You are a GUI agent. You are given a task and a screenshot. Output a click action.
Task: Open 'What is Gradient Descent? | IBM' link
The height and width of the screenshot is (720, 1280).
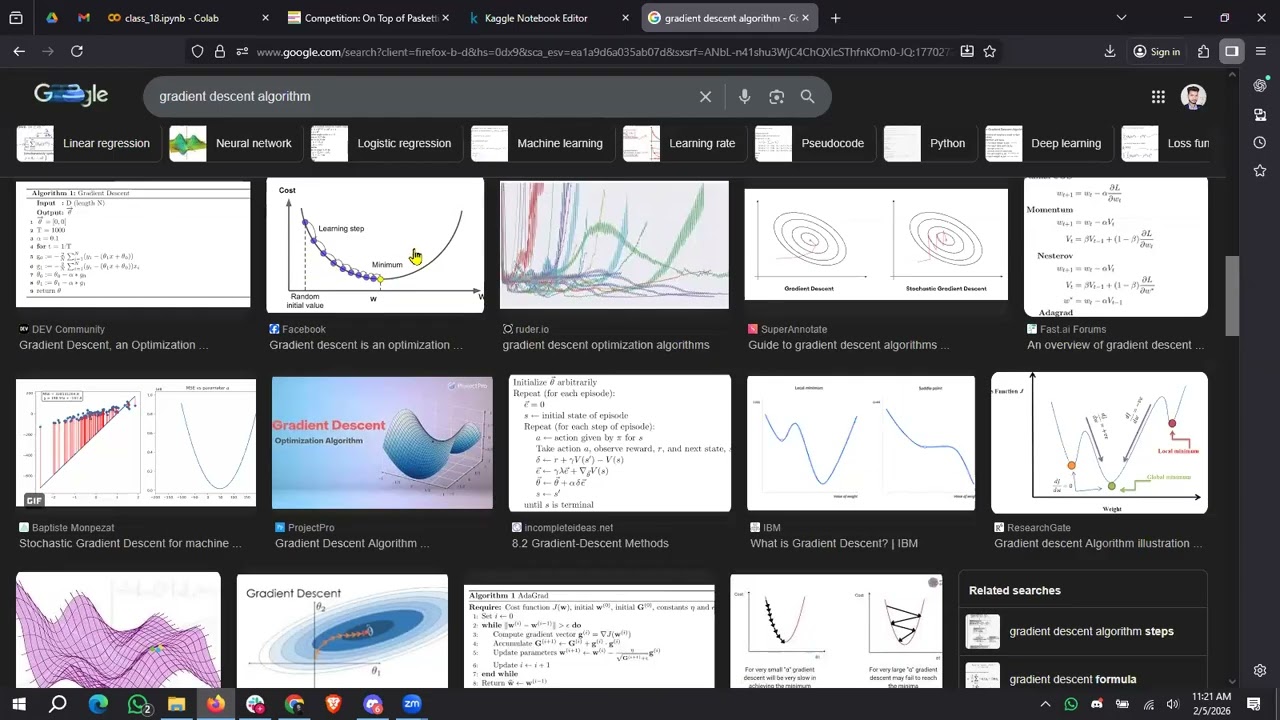pyautogui.click(x=834, y=543)
